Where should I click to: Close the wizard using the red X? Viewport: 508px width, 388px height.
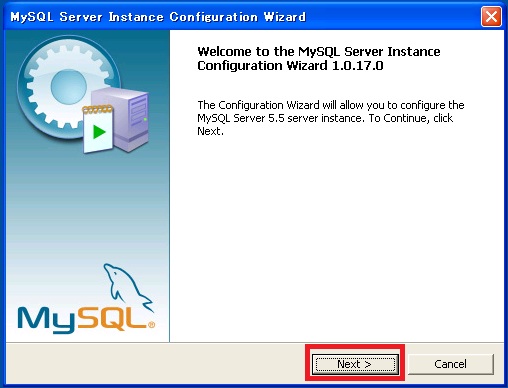pyautogui.click(x=491, y=17)
